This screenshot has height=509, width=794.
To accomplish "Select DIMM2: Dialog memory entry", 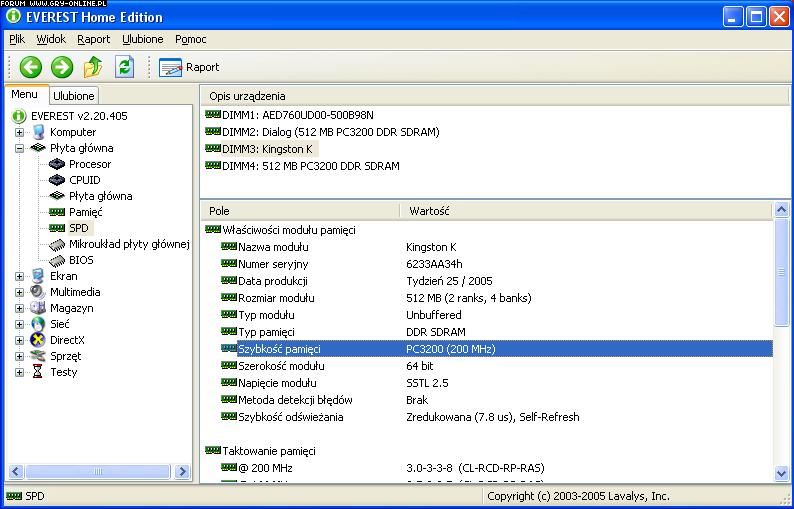I will [331, 132].
